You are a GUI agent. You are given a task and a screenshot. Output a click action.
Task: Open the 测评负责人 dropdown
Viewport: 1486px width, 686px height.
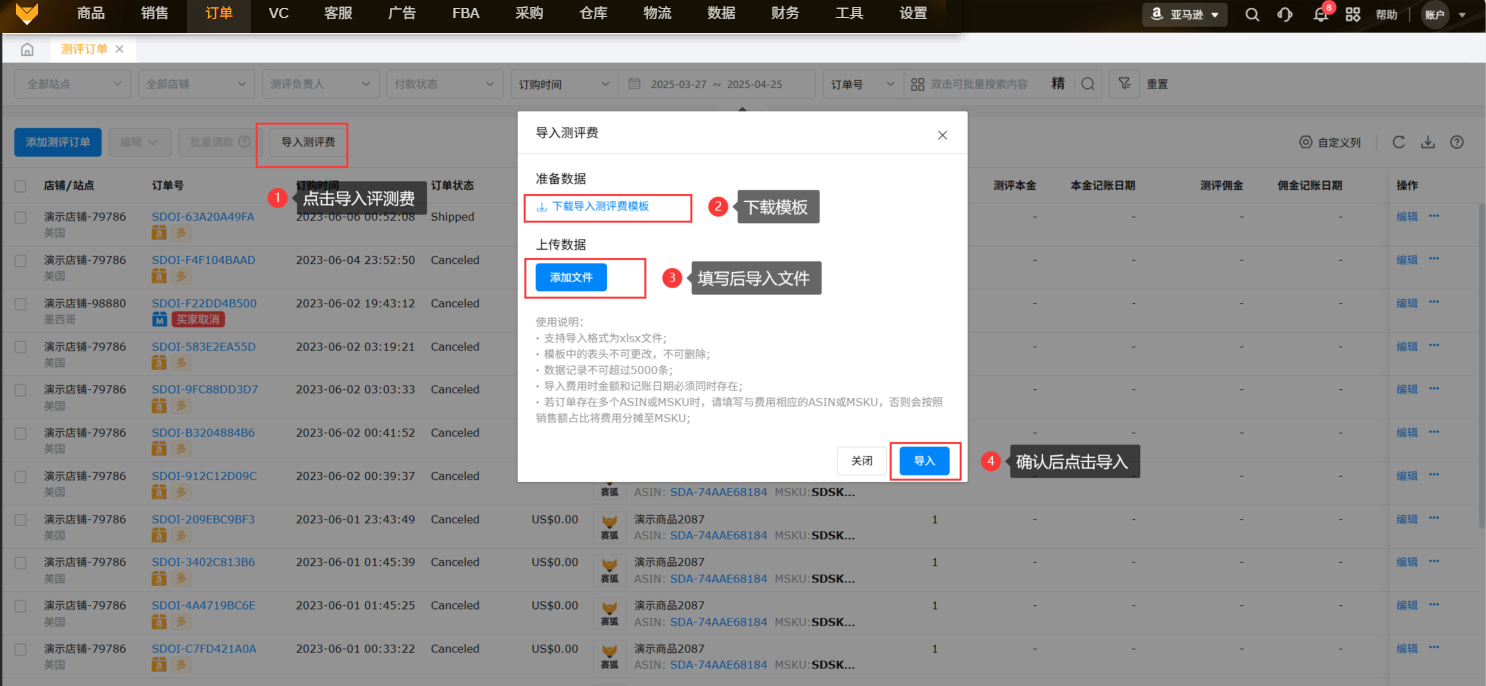(x=320, y=84)
